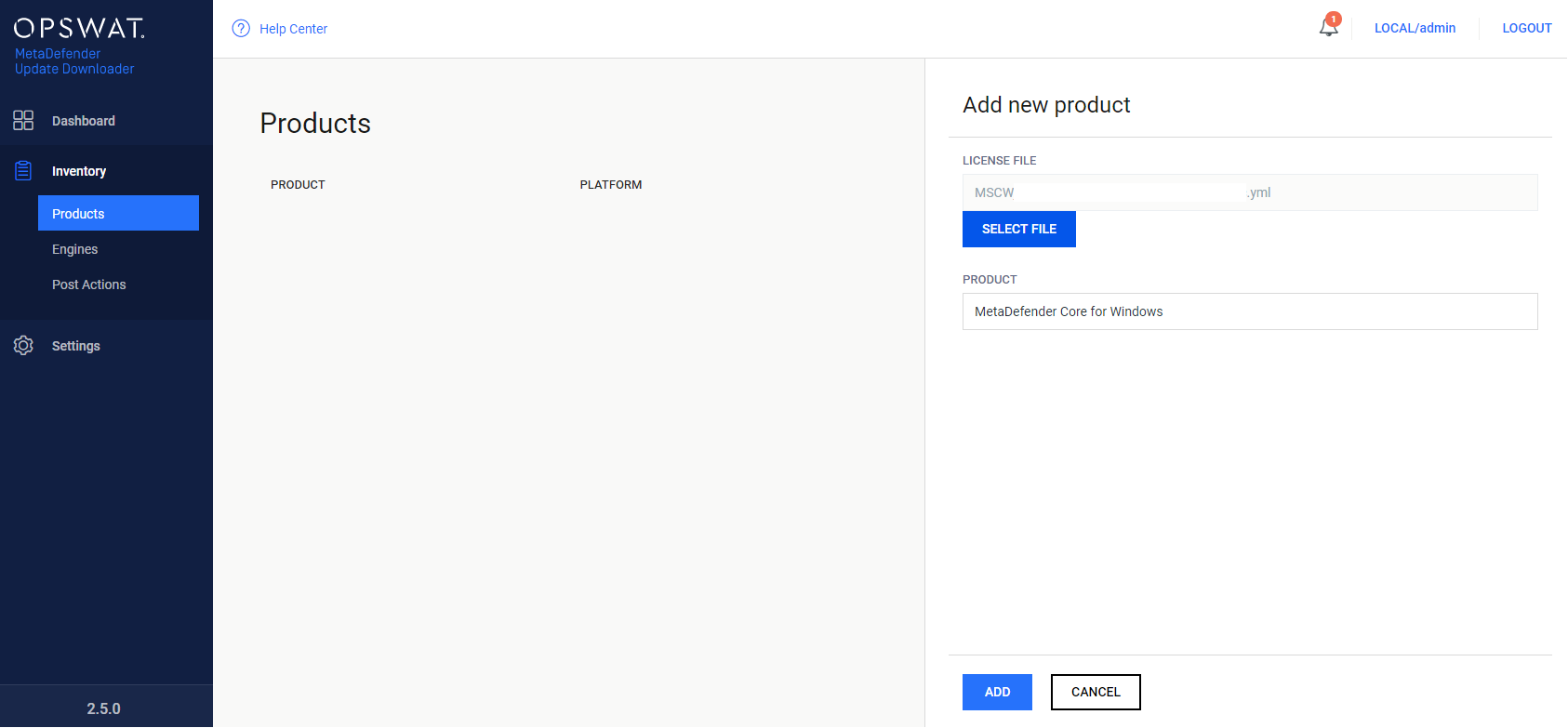Open the notifications bell
This screenshot has height=728, width=1568.
click(1329, 27)
